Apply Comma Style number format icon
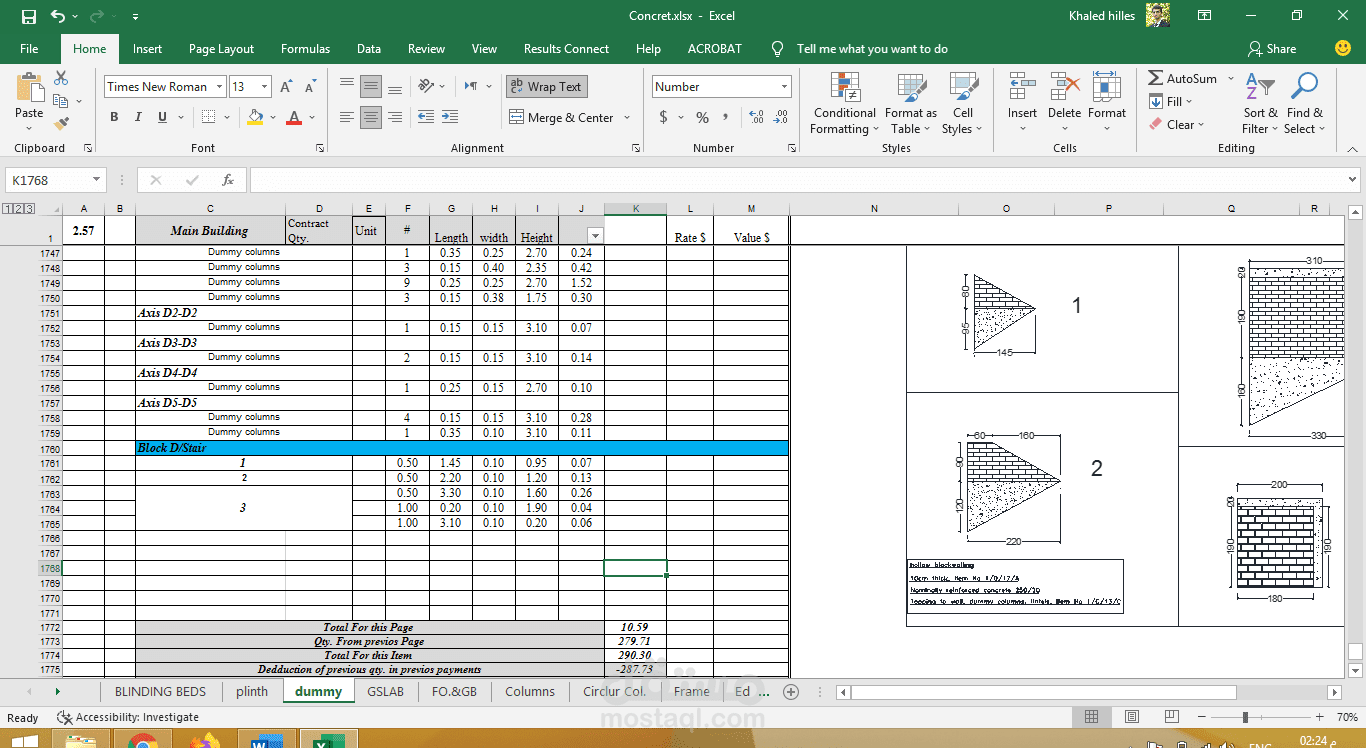Image resolution: width=1366 pixels, height=748 pixels. coord(727,117)
